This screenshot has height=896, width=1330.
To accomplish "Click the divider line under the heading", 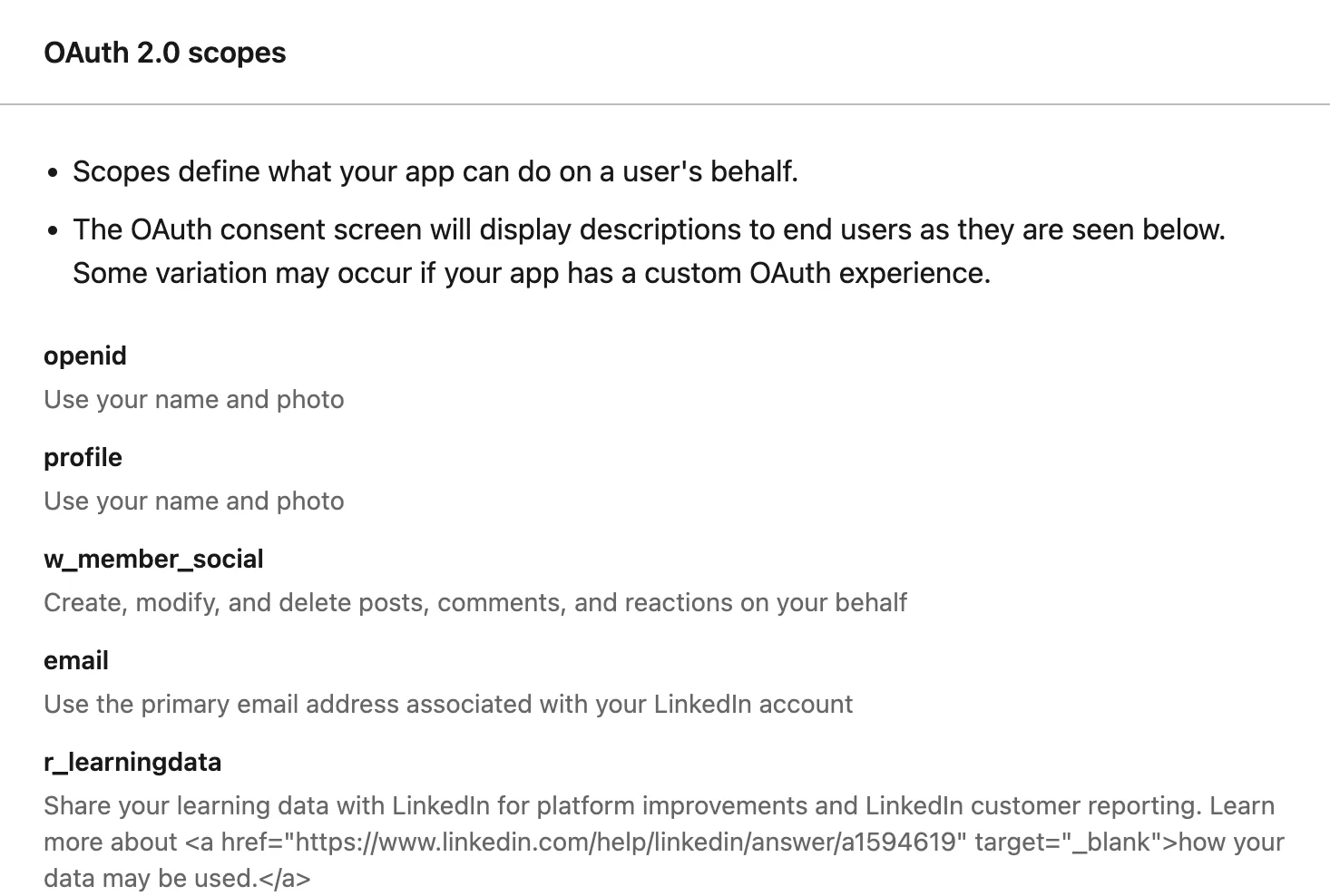I will [x=665, y=104].
